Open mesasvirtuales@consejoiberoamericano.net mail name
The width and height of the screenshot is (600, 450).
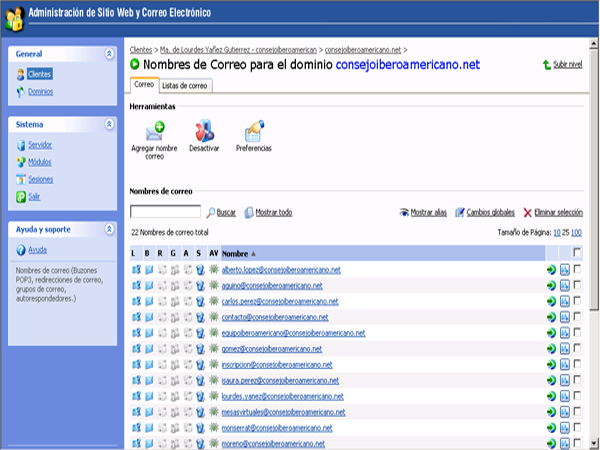(284, 412)
